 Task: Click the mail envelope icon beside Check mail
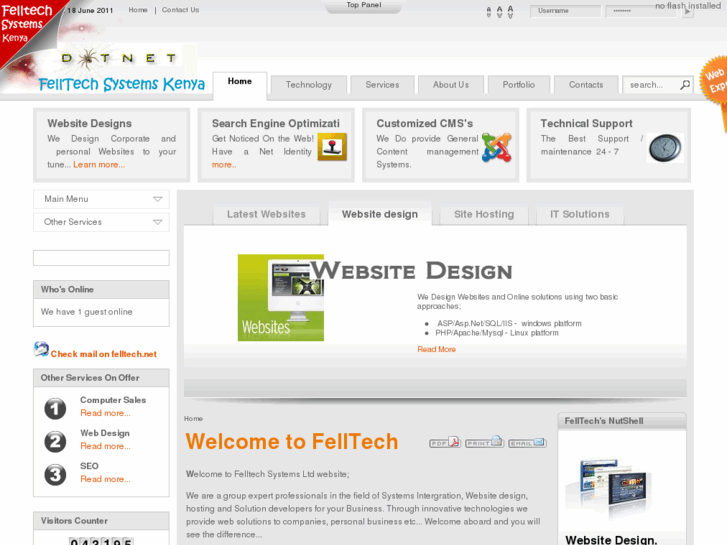[41, 349]
